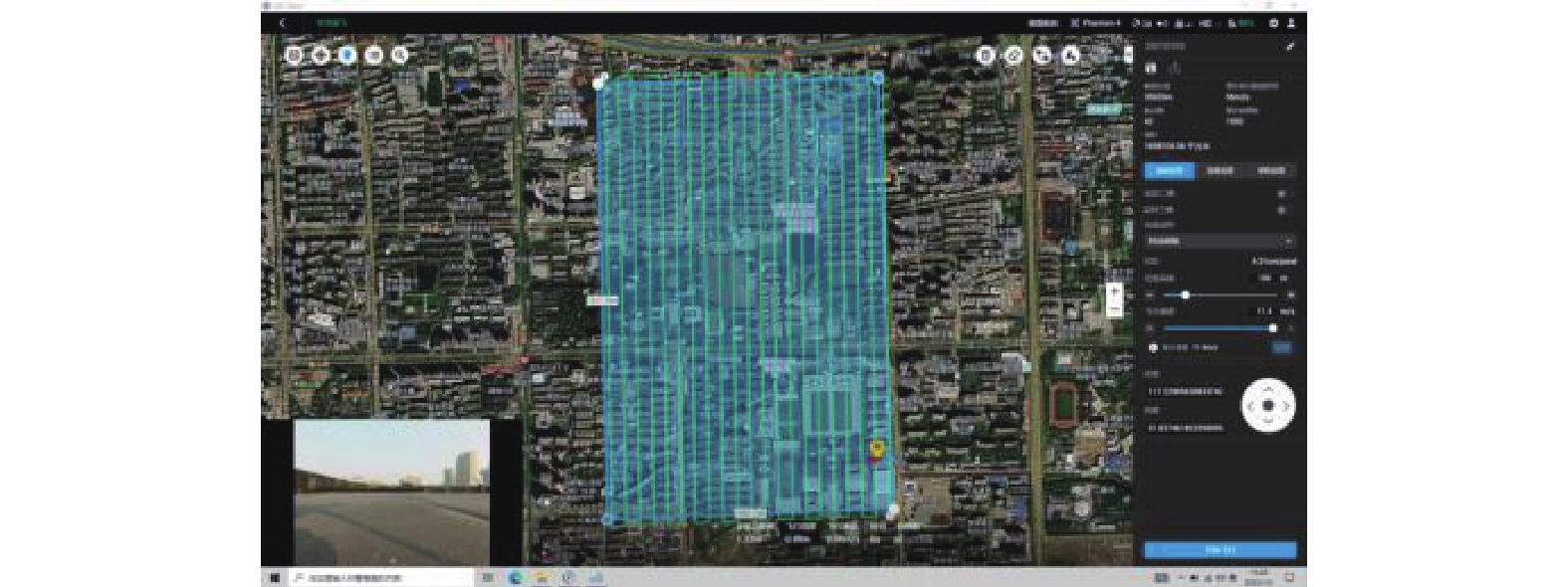Image resolution: width=1568 pixels, height=587 pixels.
Task: Open File Explorer from the taskbar
Action: pyautogui.click(x=542, y=577)
